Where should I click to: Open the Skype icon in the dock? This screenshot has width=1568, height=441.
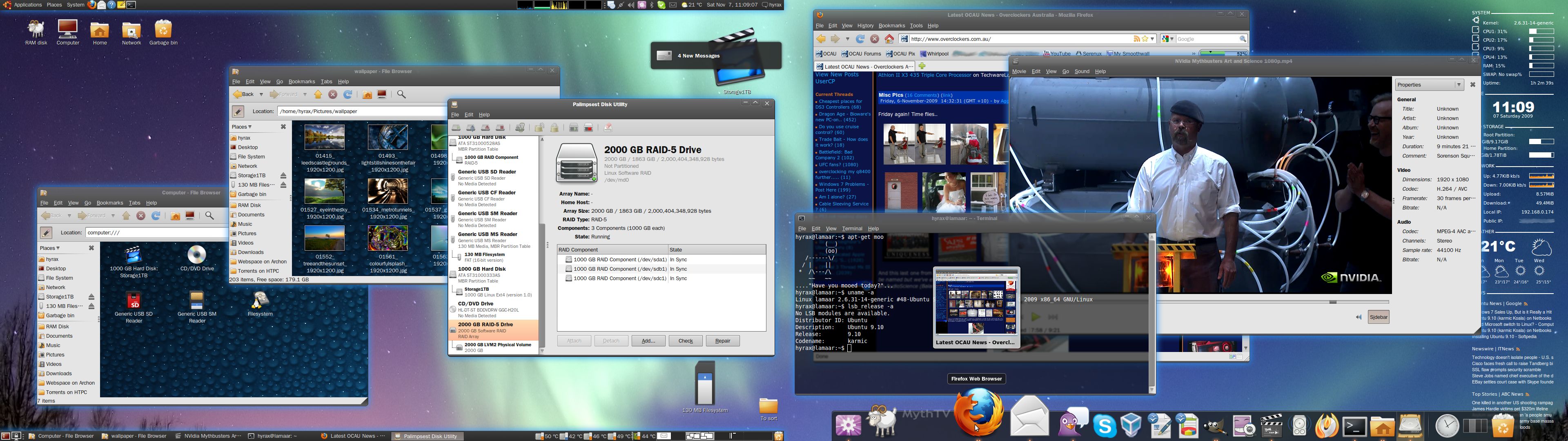coord(1104,426)
